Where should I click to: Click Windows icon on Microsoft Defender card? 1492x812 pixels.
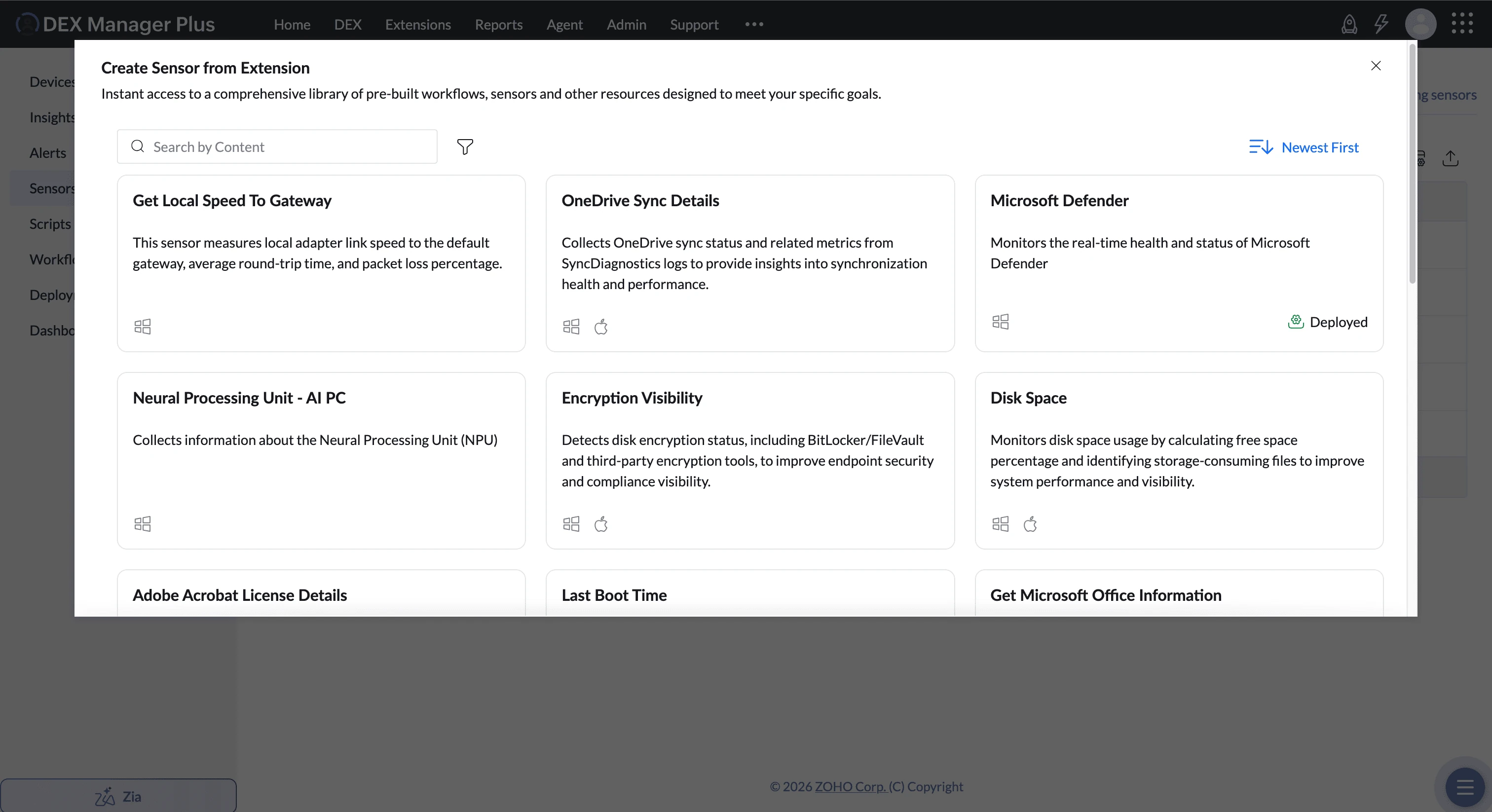point(1000,322)
